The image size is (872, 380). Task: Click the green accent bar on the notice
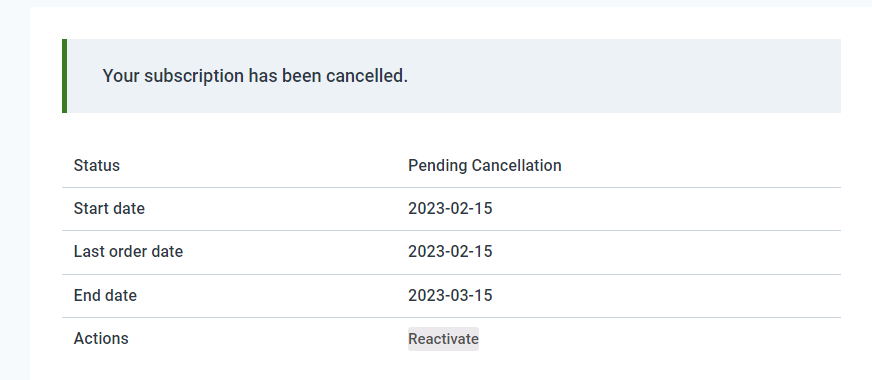(x=65, y=76)
